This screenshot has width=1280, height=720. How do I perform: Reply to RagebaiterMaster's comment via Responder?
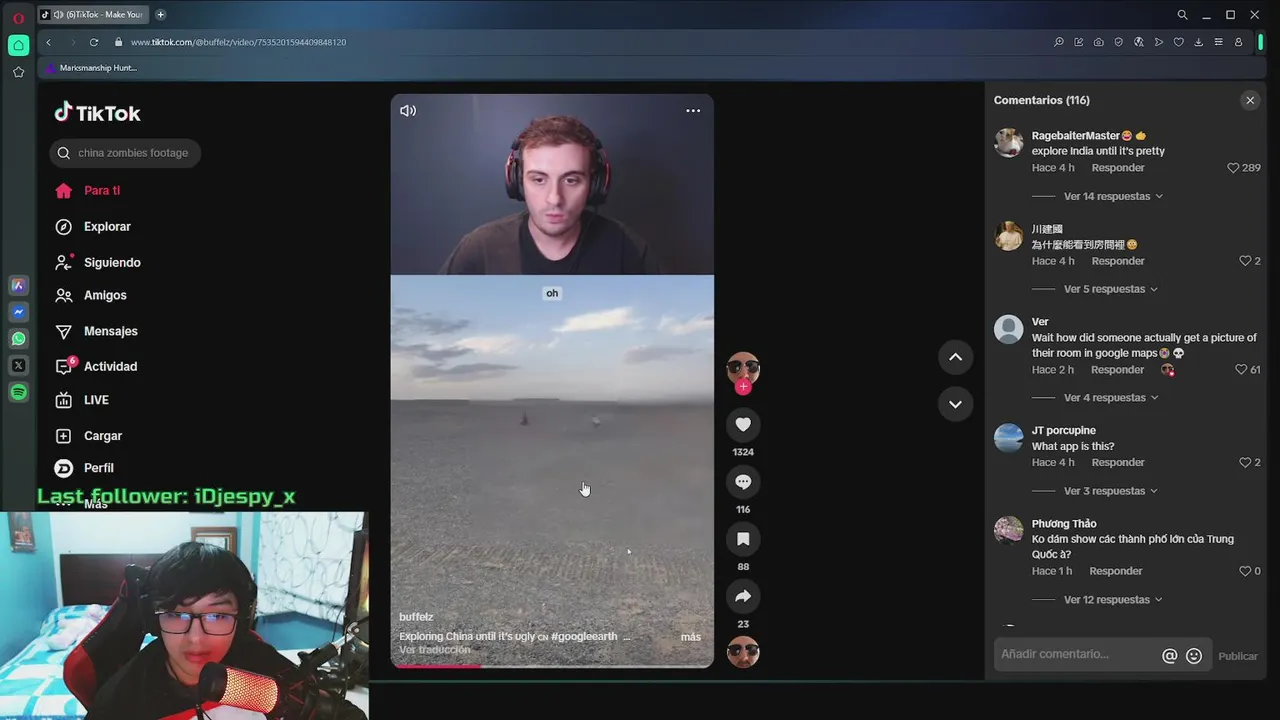coord(1118,168)
